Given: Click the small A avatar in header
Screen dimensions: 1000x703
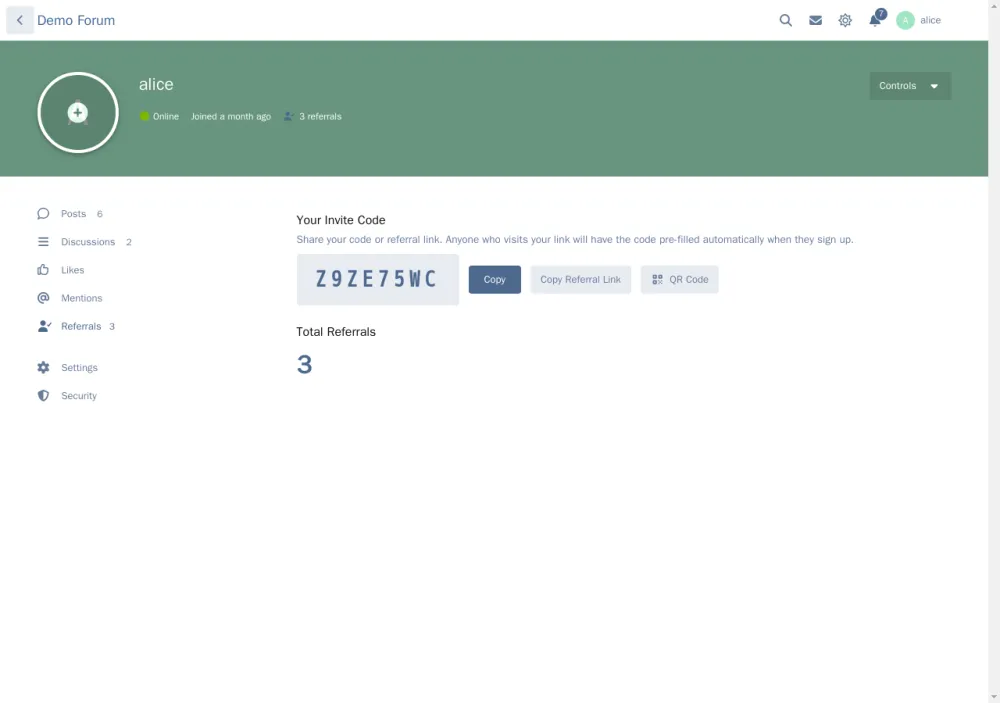Looking at the screenshot, I should pyautogui.click(x=905, y=20).
